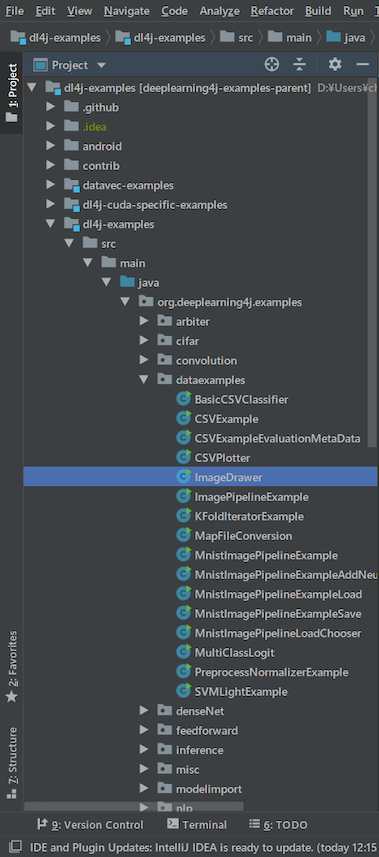379x857 pixels.
Task: Open the Build menu
Action: tap(318, 10)
